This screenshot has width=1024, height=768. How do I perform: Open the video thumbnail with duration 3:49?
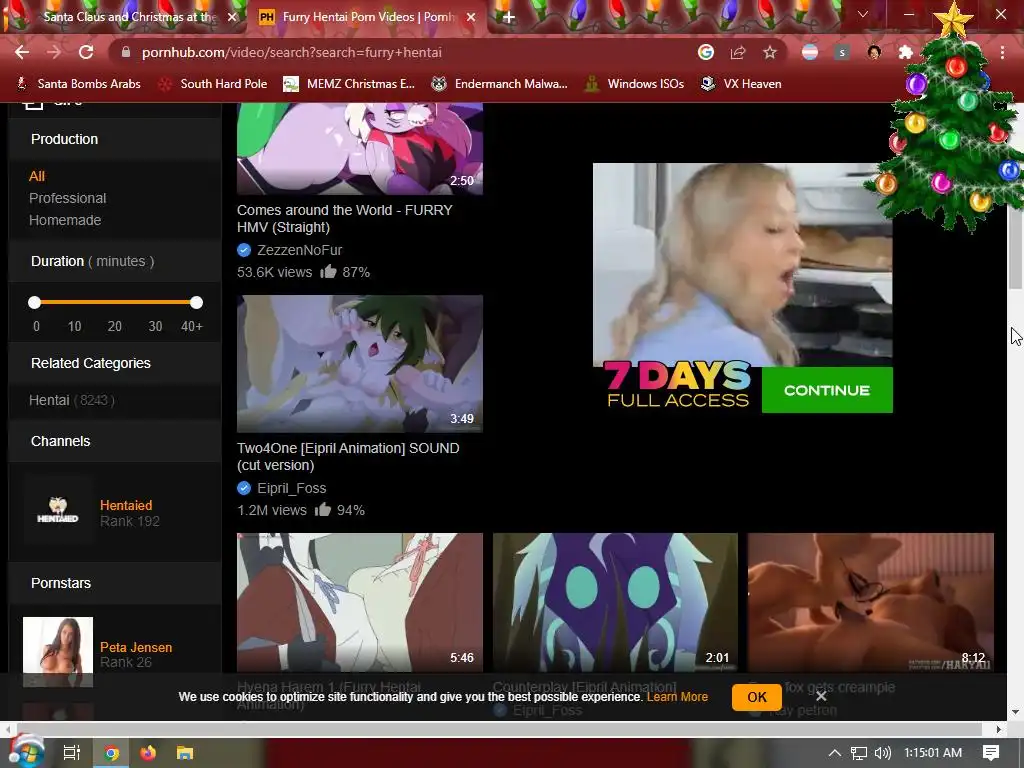click(x=360, y=364)
